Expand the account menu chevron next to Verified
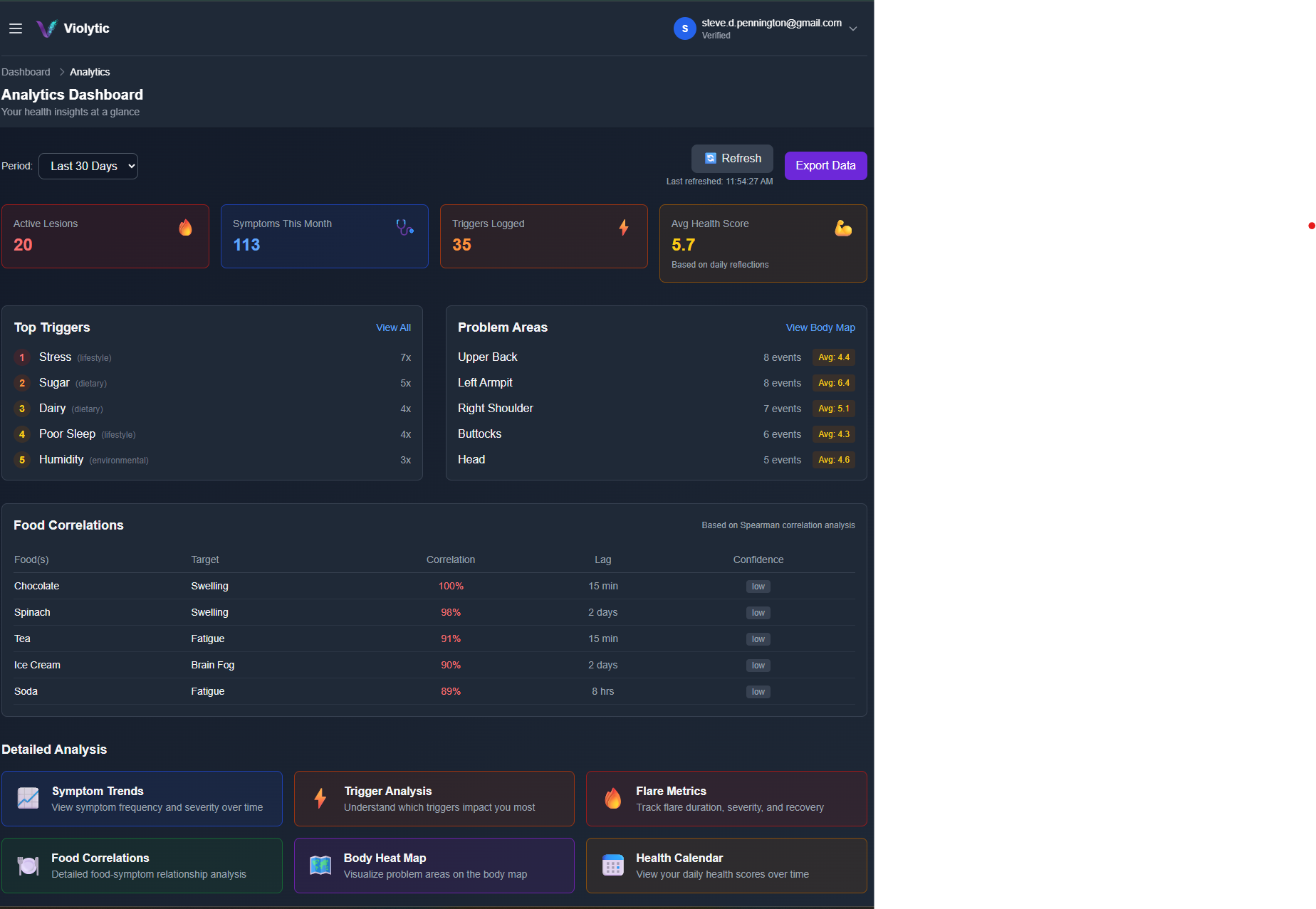 point(852,28)
